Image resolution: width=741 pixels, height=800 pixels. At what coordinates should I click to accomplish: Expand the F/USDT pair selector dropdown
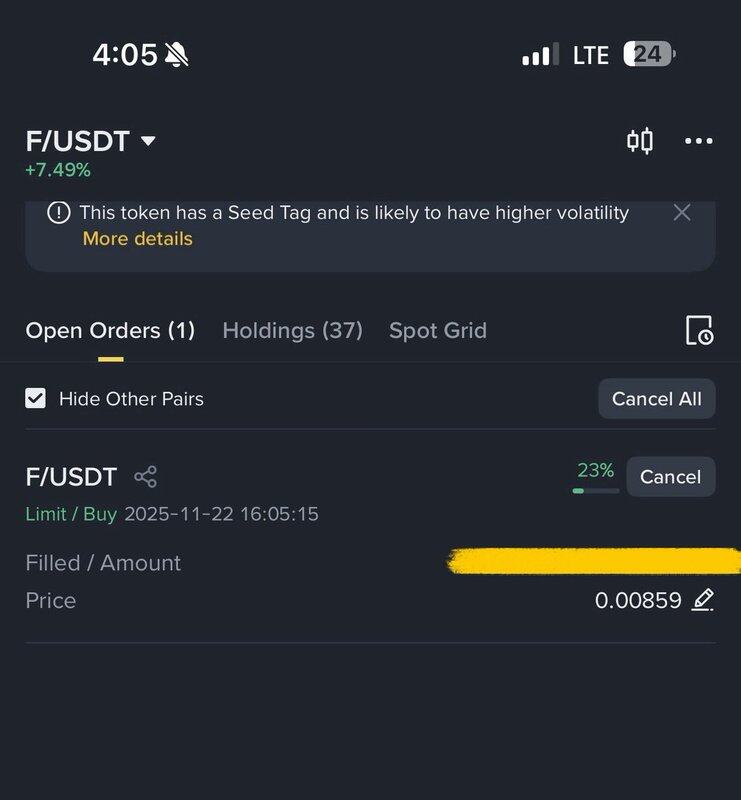(x=148, y=141)
